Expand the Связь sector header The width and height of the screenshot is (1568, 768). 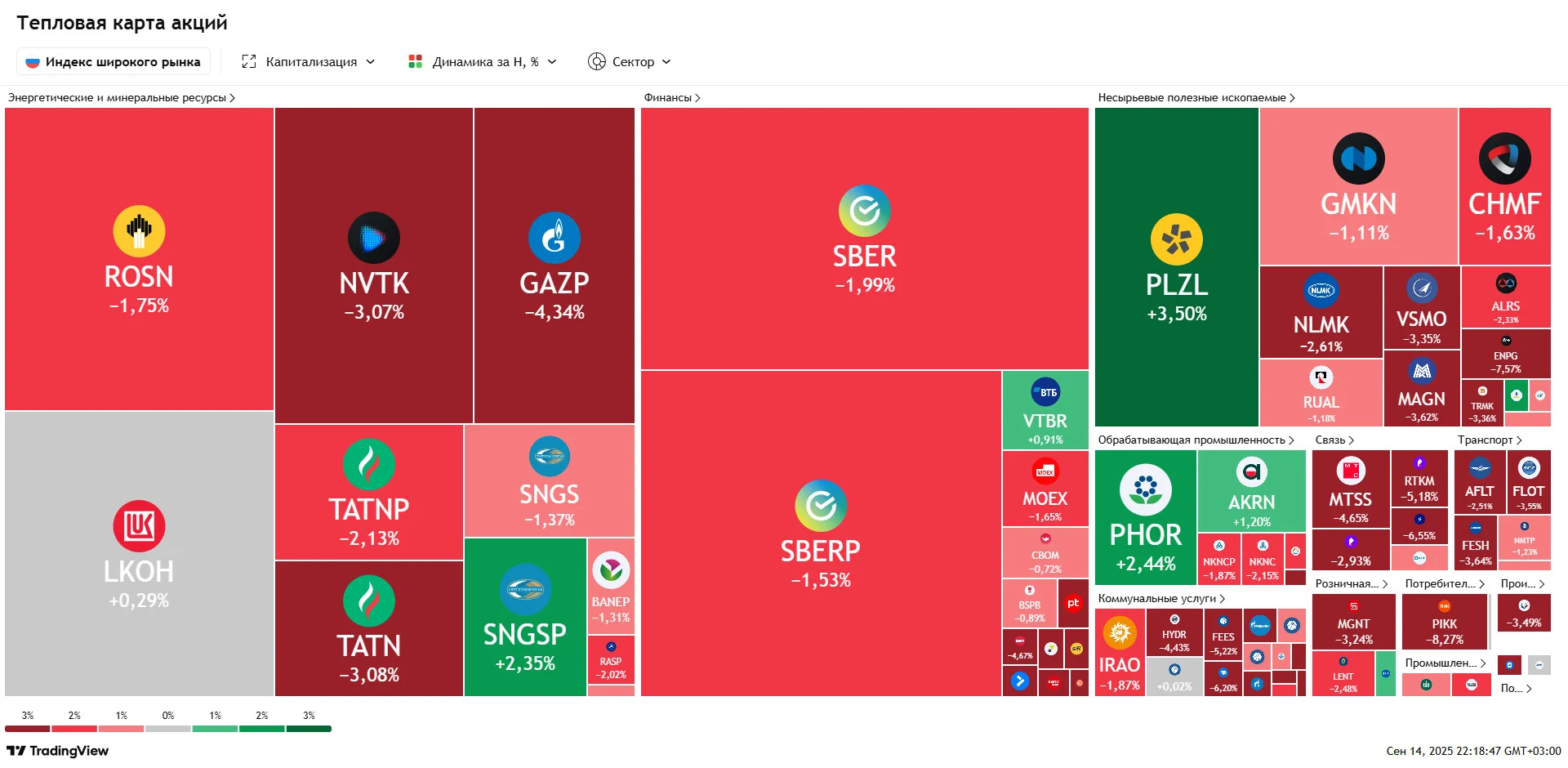1334,440
